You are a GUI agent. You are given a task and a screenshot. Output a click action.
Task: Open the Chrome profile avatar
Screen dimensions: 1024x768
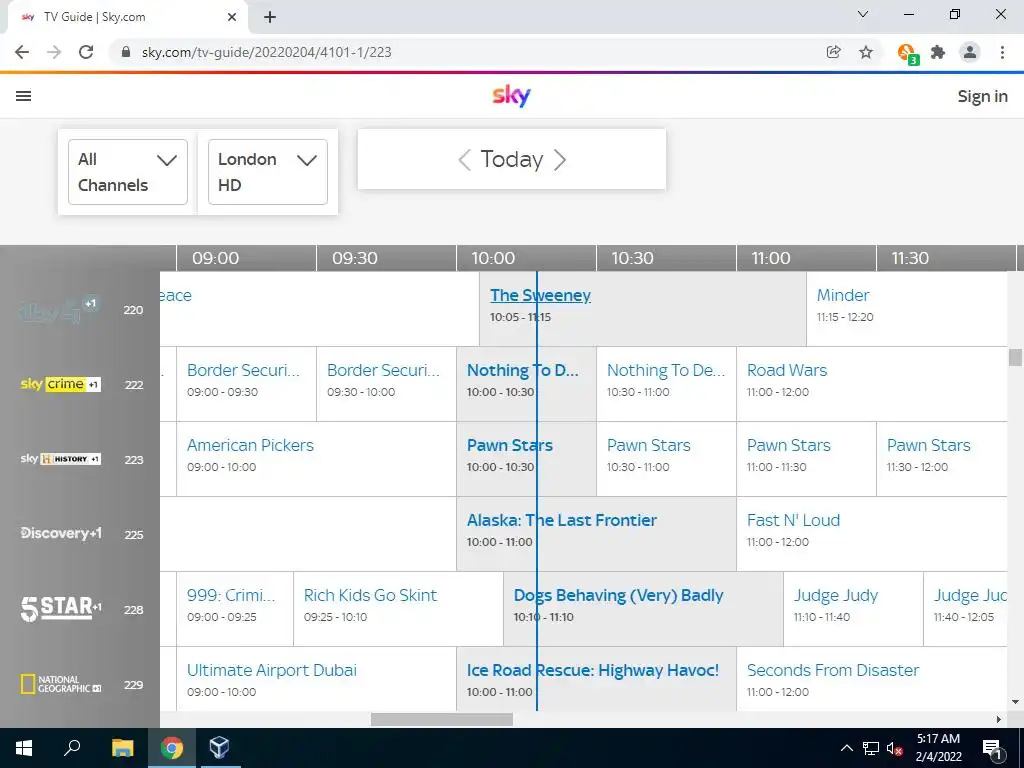tap(970, 52)
